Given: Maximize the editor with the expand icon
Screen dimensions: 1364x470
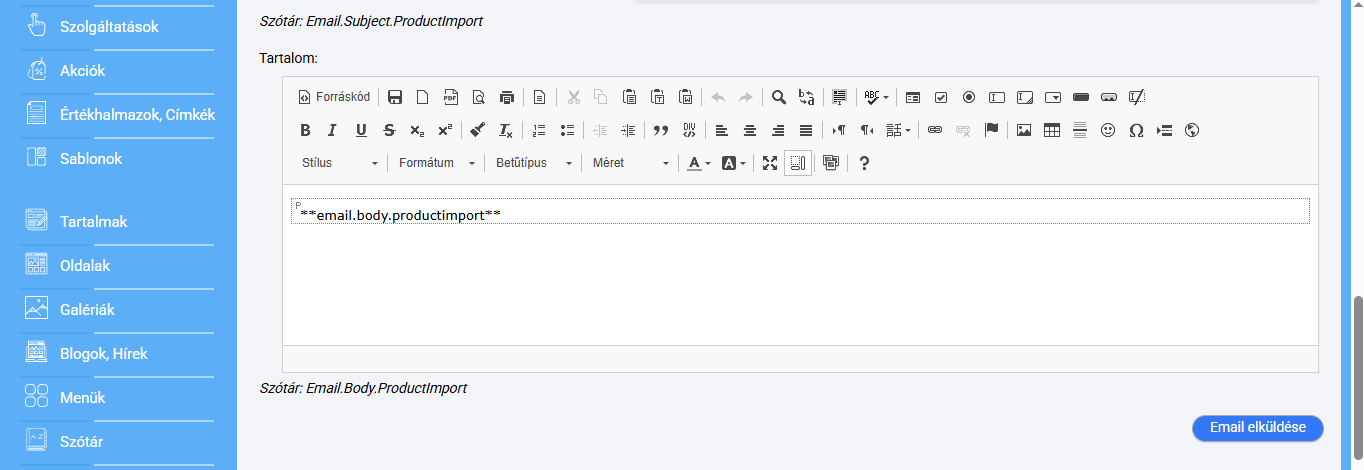Looking at the screenshot, I should (770, 163).
